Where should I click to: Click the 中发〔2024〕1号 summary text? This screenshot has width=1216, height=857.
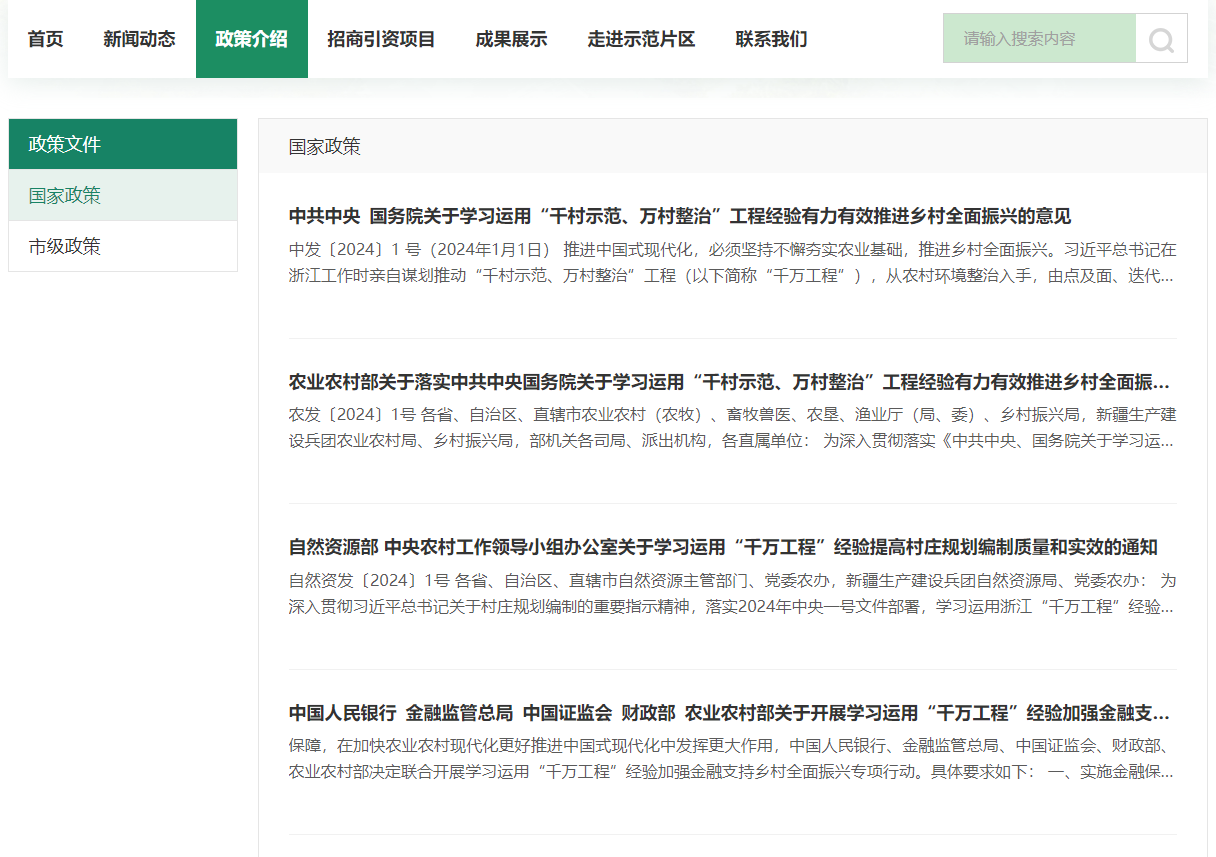pos(729,263)
